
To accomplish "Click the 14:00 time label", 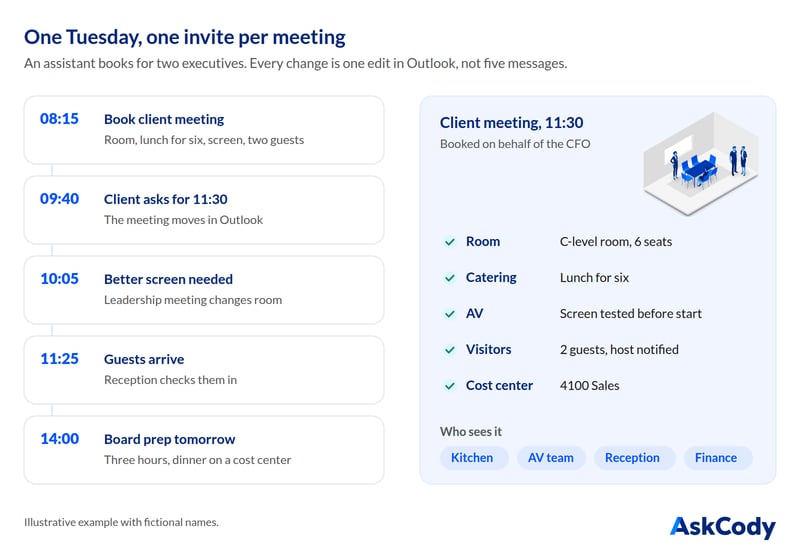I will point(60,439).
